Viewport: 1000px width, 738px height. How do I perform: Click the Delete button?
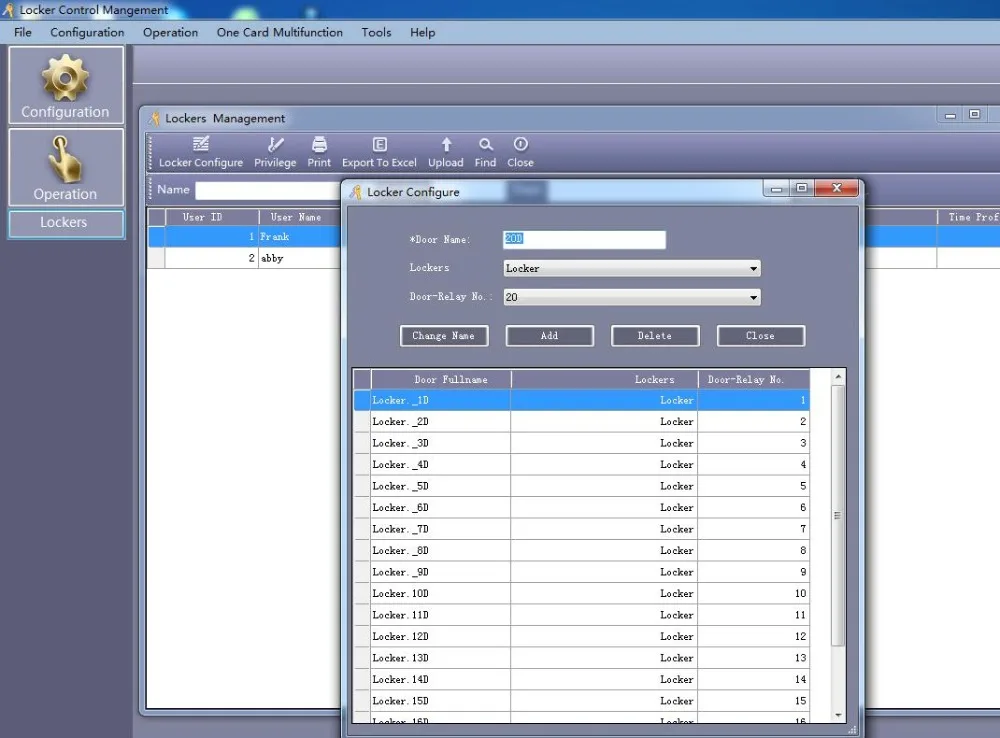pyautogui.click(x=655, y=336)
